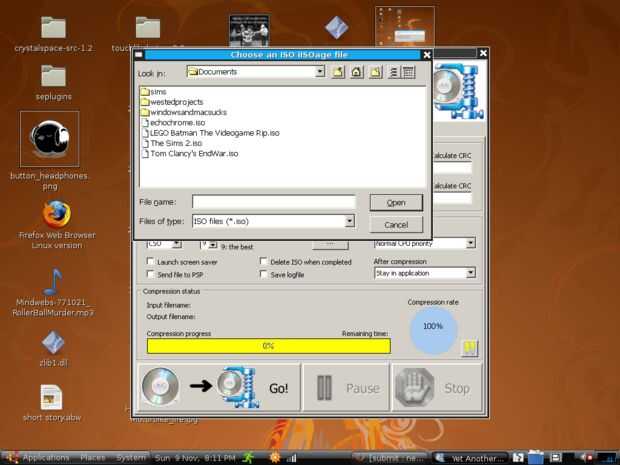Image resolution: width=620 pixels, height=465 pixels.
Task: Select echochrome.iso file
Action: [173, 123]
